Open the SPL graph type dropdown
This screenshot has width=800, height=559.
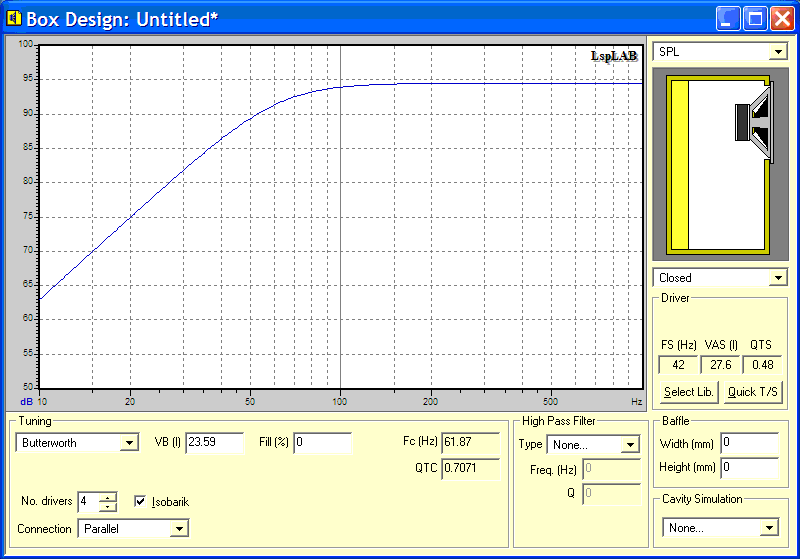click(x=778, y=52)
